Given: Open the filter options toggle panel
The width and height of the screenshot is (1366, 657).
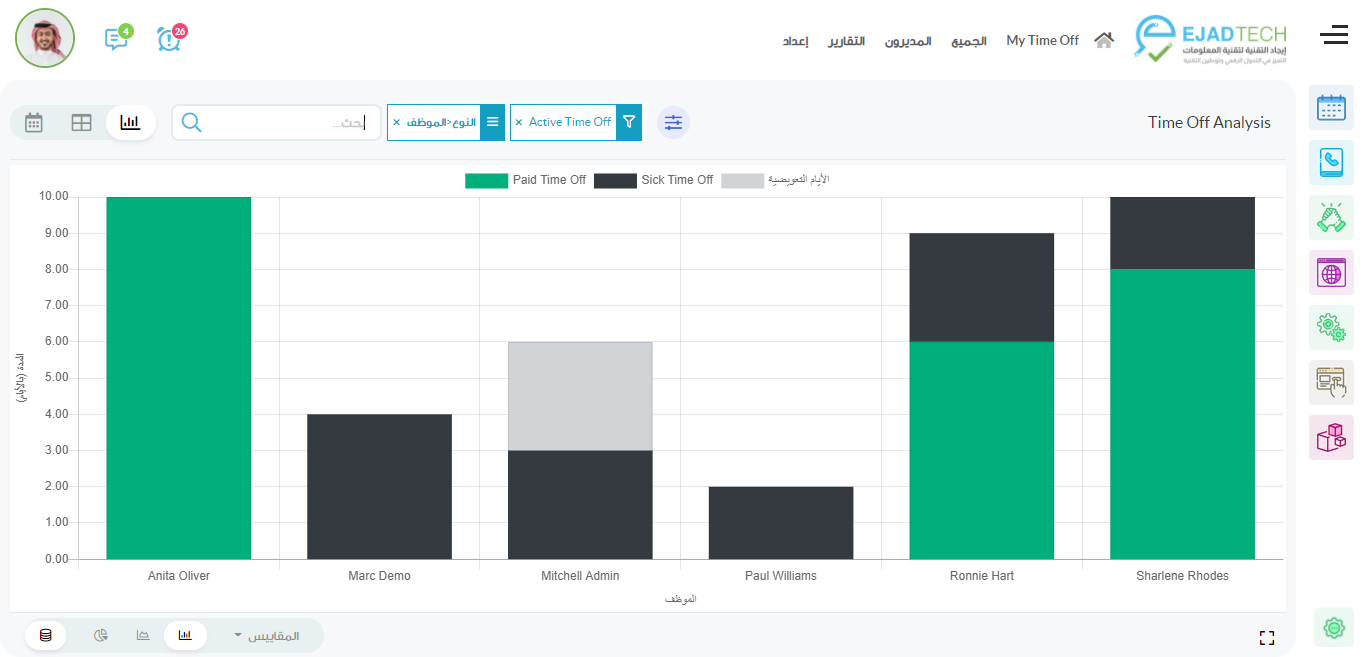Looking at the screenshot, I should pos(673,122).
